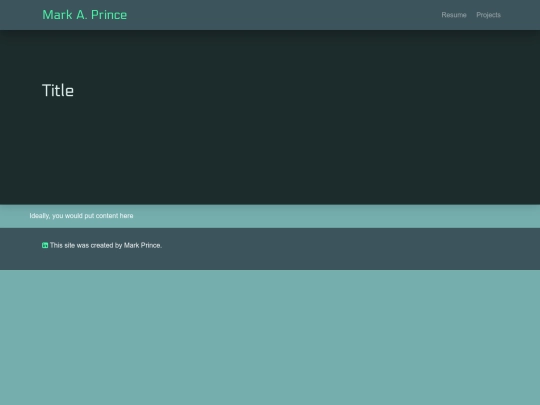Click "Ideally, you would put content here" text
Viewport: 540px width, 405px height.
pyautogui.click(x=81, y=216)
